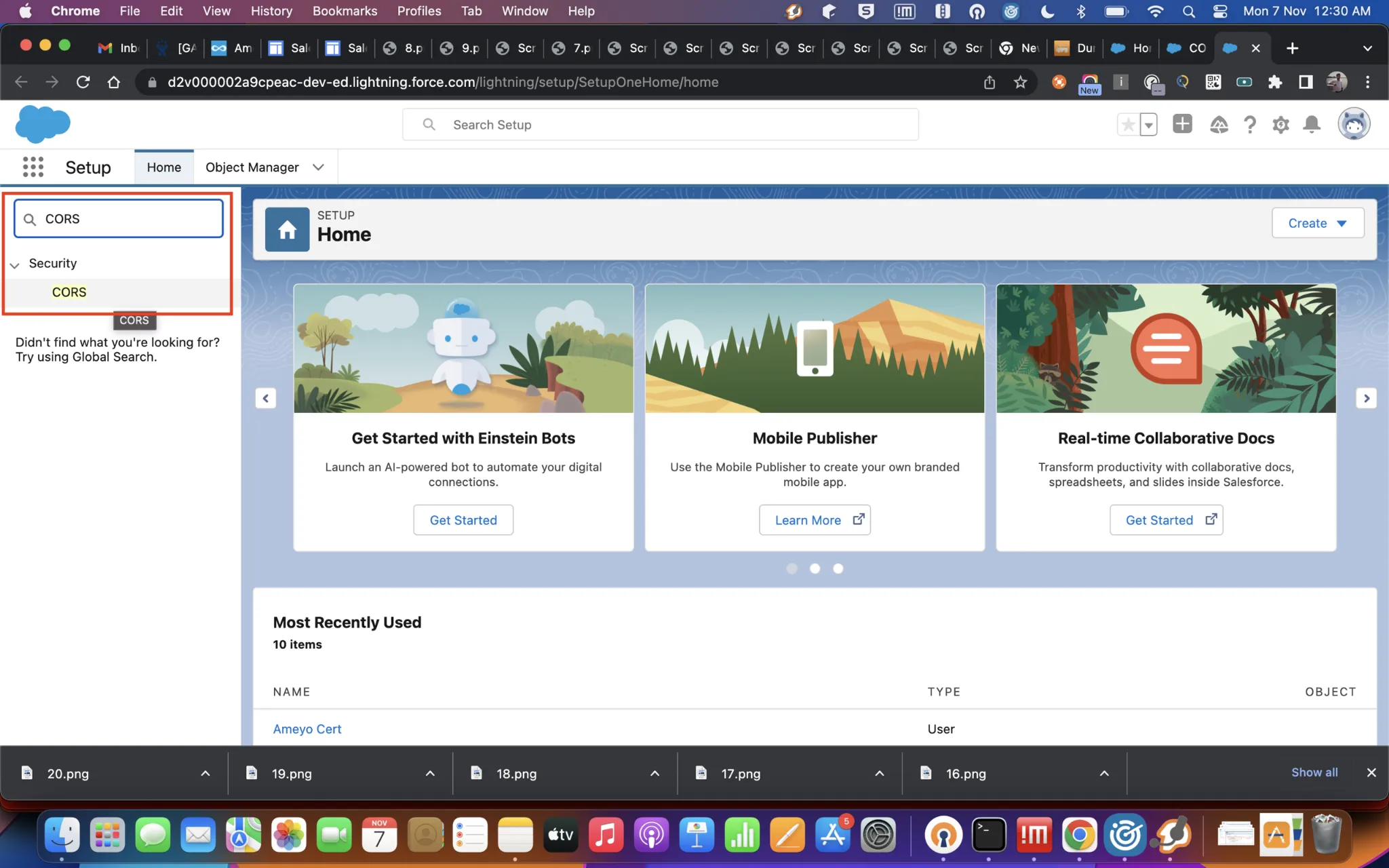The height and width of the screenshot is (868, 1389).
Task: Show next carousel card
Action: coord(1366,398)
